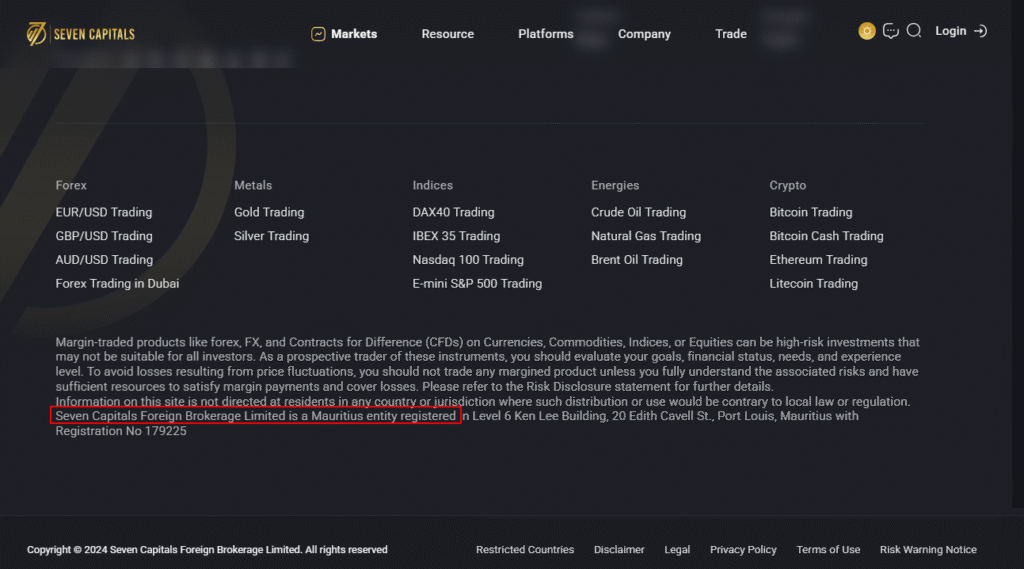Toggle the sun light-mode theme icon
The image size is (1024, 569).
coord(867,31)
